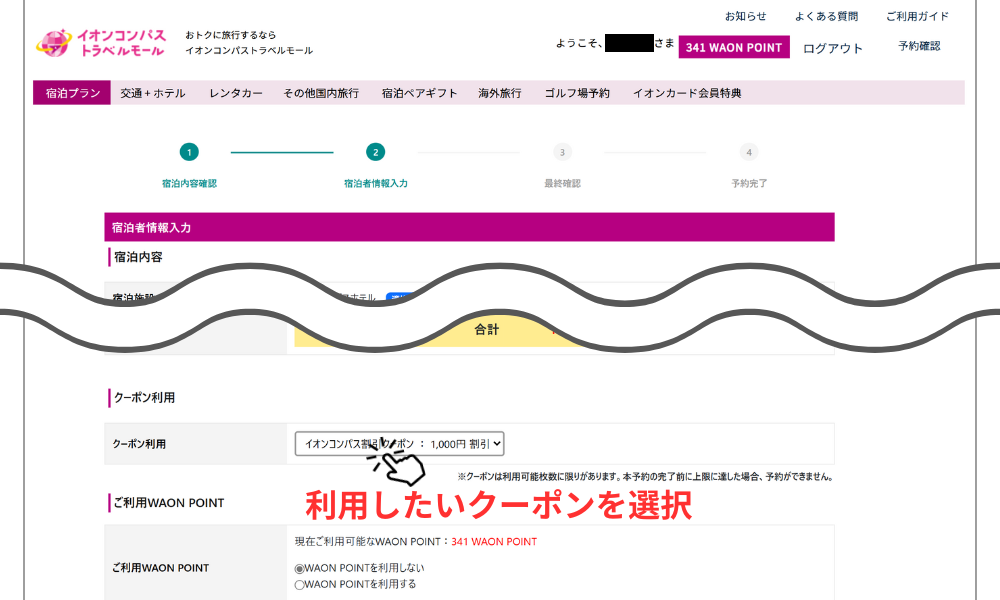Select the 交通＋ホテル tab
The height and width of the screenshot is (600, 1000).
[x=153, y=93]
